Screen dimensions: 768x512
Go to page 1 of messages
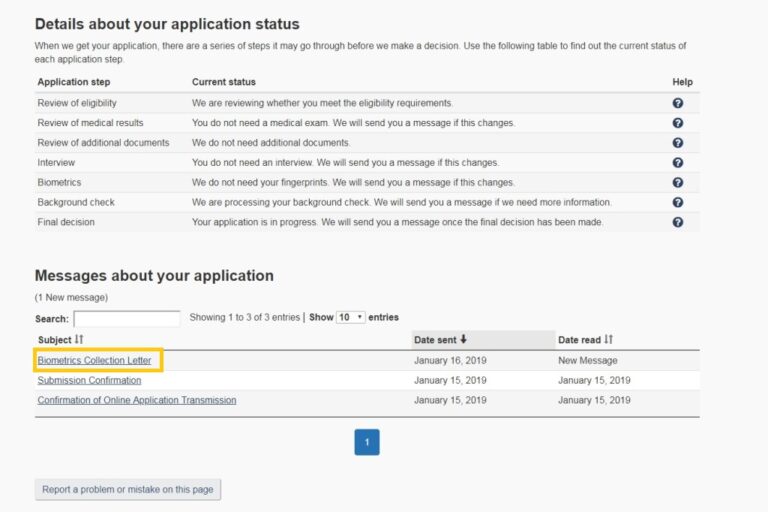pos(367,442)
